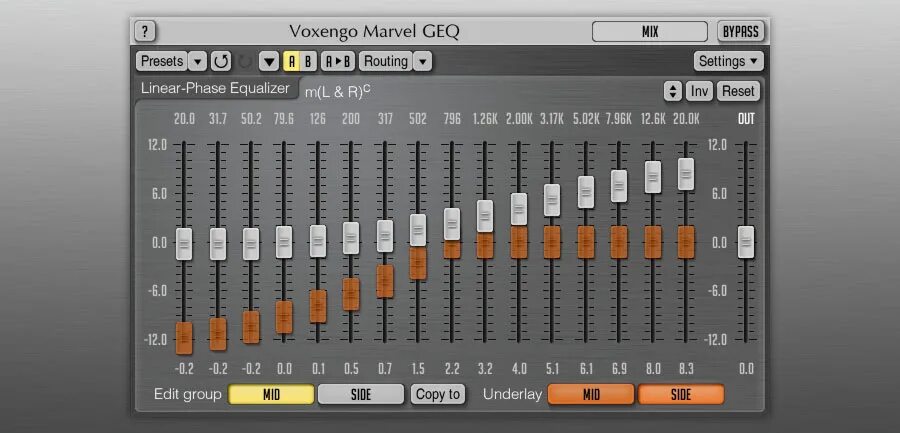Click the 20.0K white slider handle
Screen dimensions: 900x433
point(686,174)
